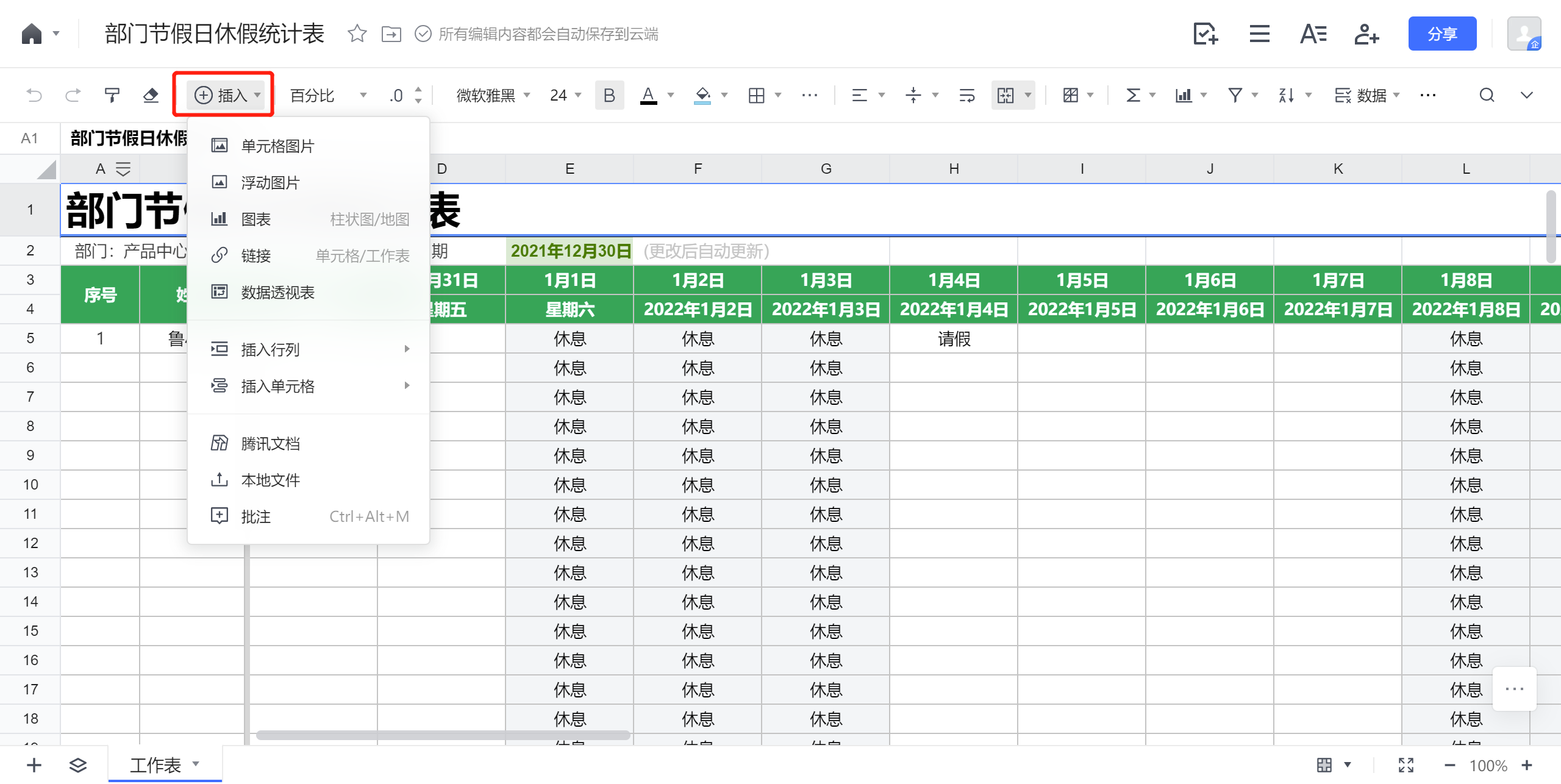The image size is (1561, 784).
Task: Click the blue 分享 button
Action: [1441, 34]
